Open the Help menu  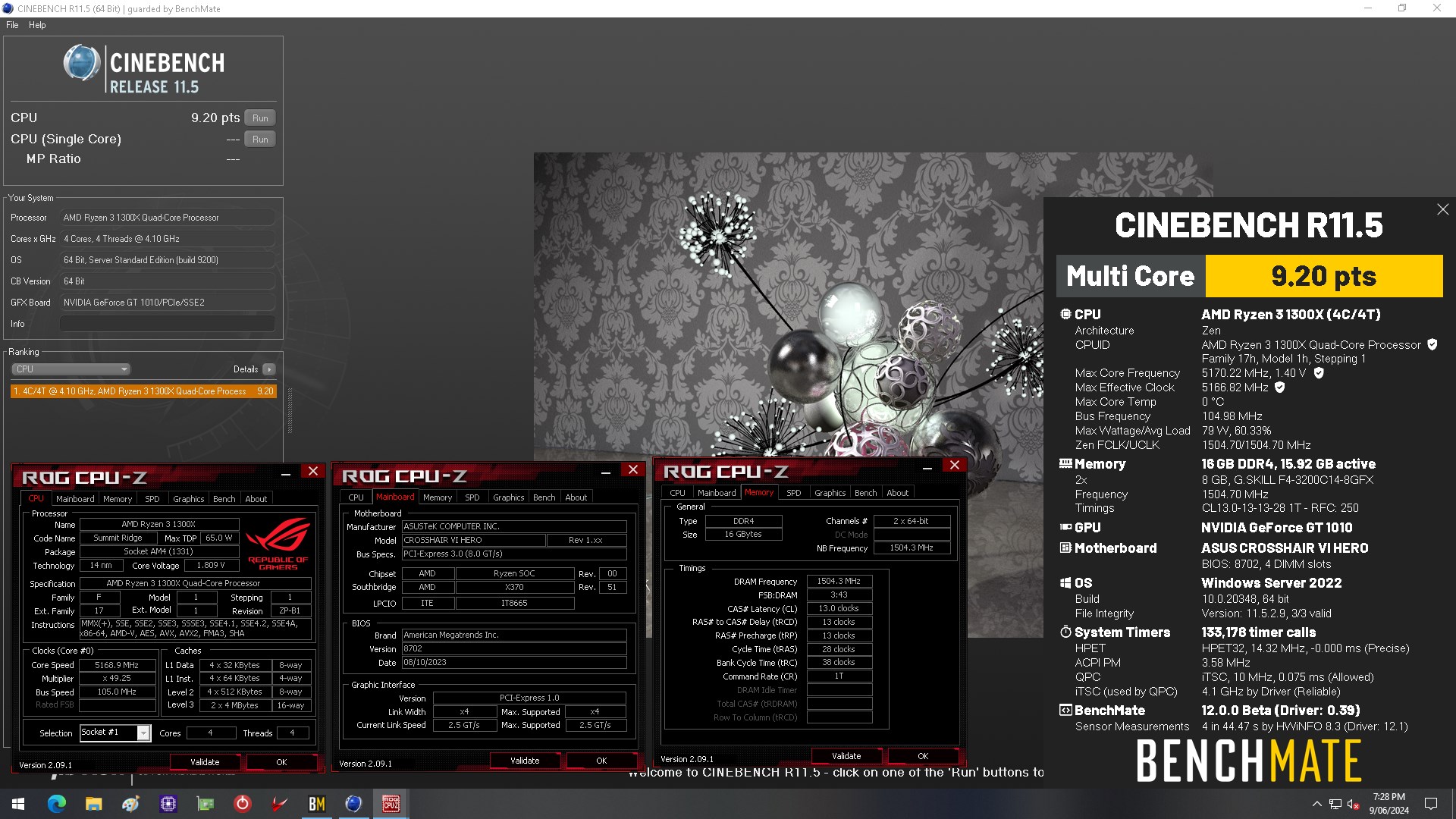click(37, 24)
